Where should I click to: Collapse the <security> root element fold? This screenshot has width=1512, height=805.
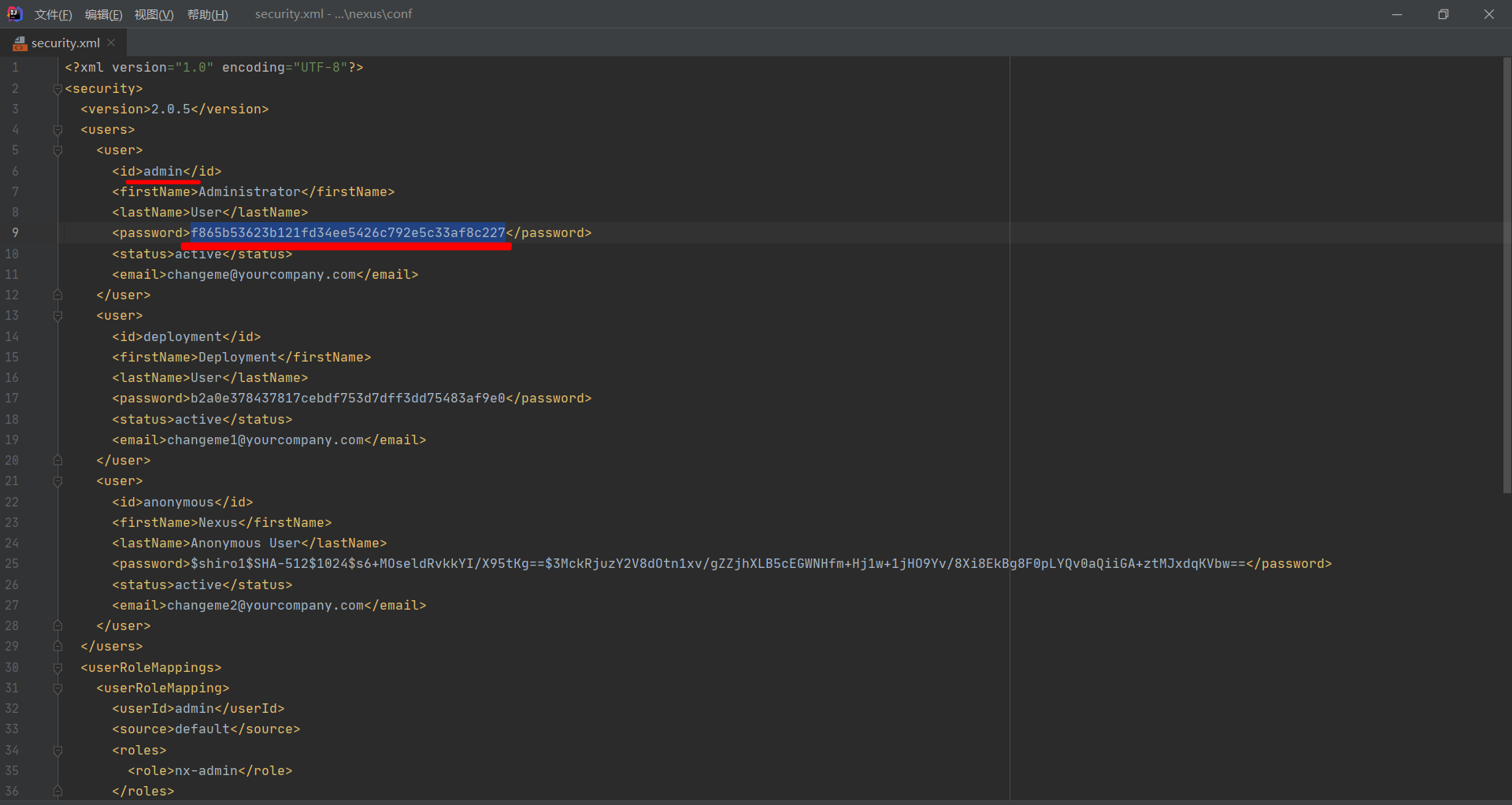coord(57,89)
